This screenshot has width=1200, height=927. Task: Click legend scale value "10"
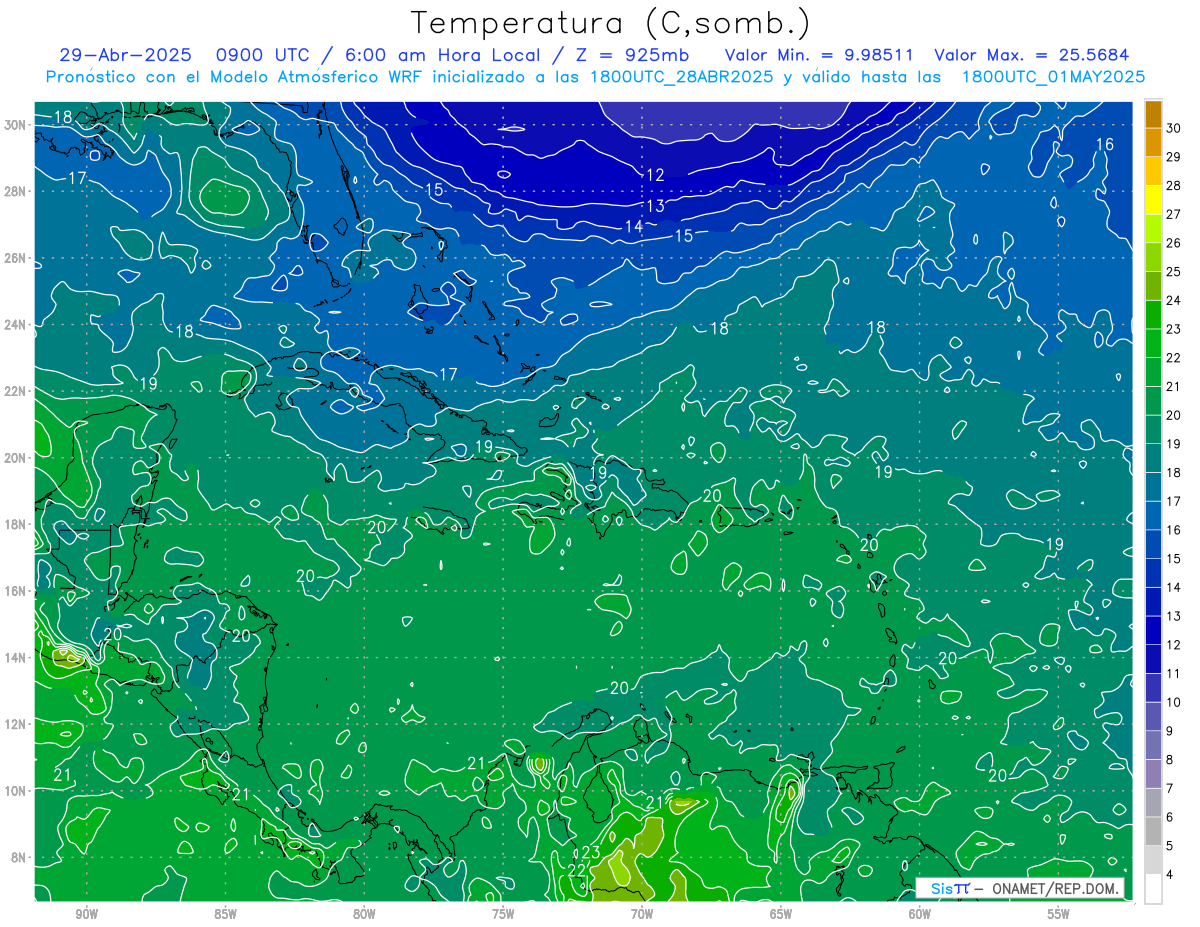pyautogui.click(x=1175, y=703)
